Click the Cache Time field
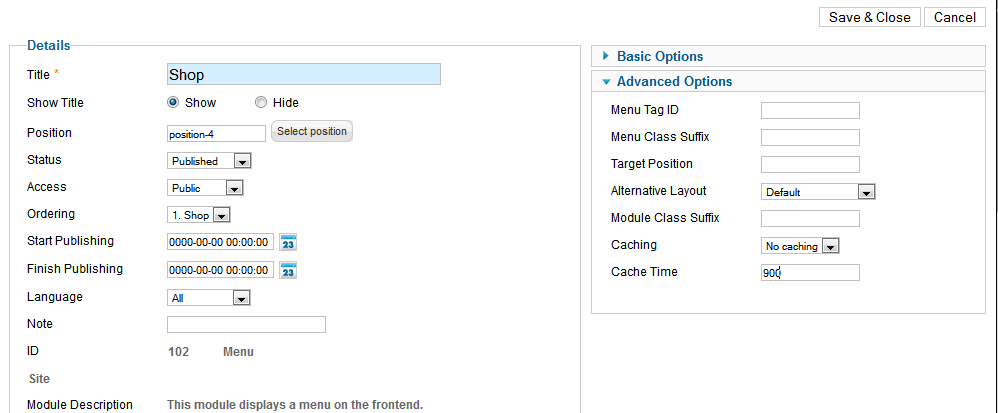The height and width of the screenshot is (413, 998). (810, 273)
